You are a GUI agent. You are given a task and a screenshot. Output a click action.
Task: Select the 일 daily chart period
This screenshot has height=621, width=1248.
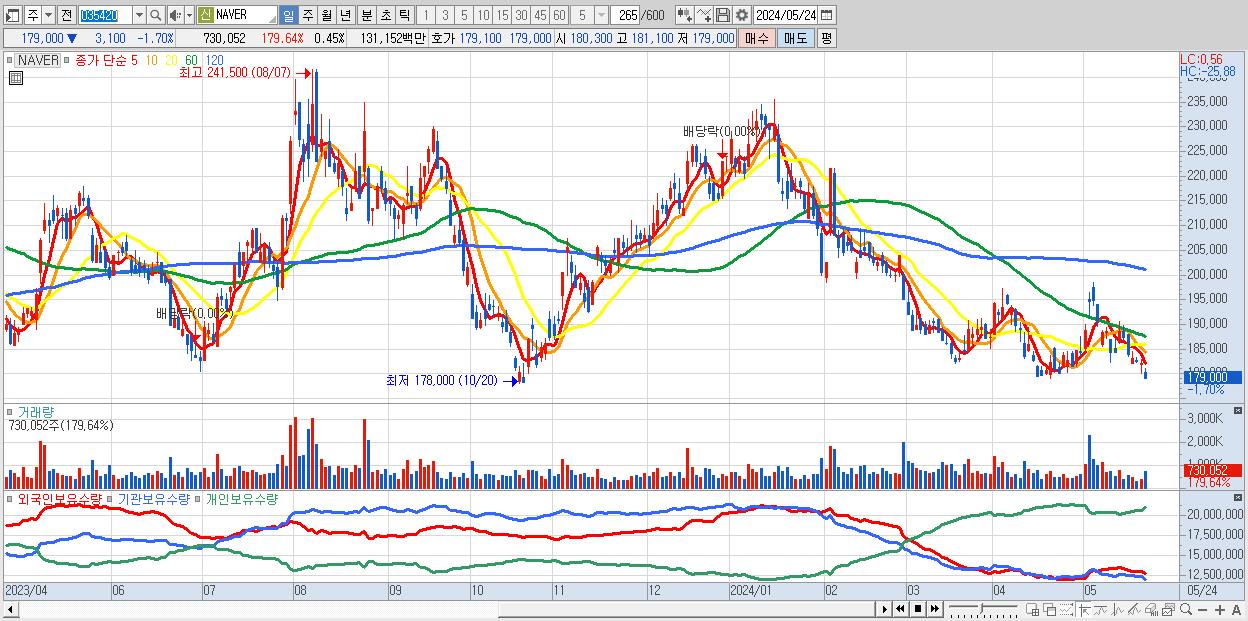click(x=288, y=16)
